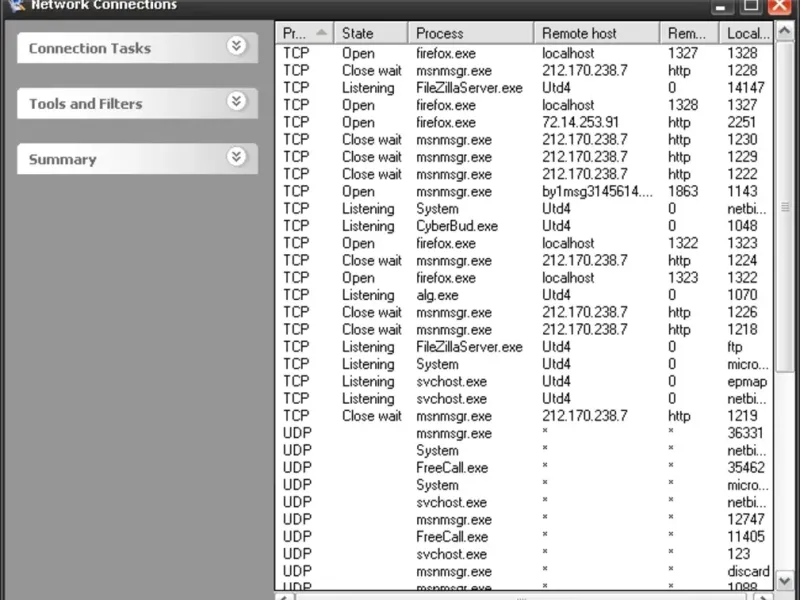
Task: Select the firefox.exe row with remote 72.14.253.91
Action: [x=524, y=122]
